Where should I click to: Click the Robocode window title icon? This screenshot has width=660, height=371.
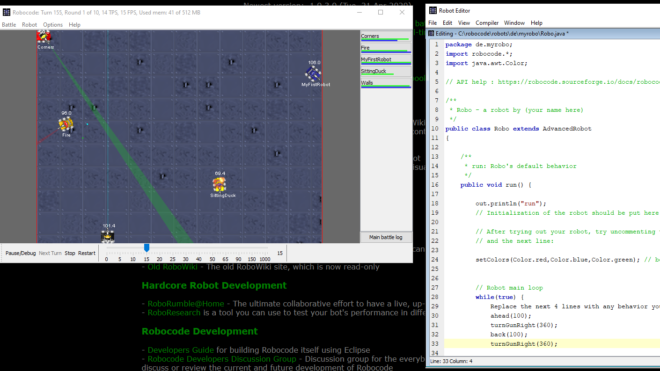6,13
